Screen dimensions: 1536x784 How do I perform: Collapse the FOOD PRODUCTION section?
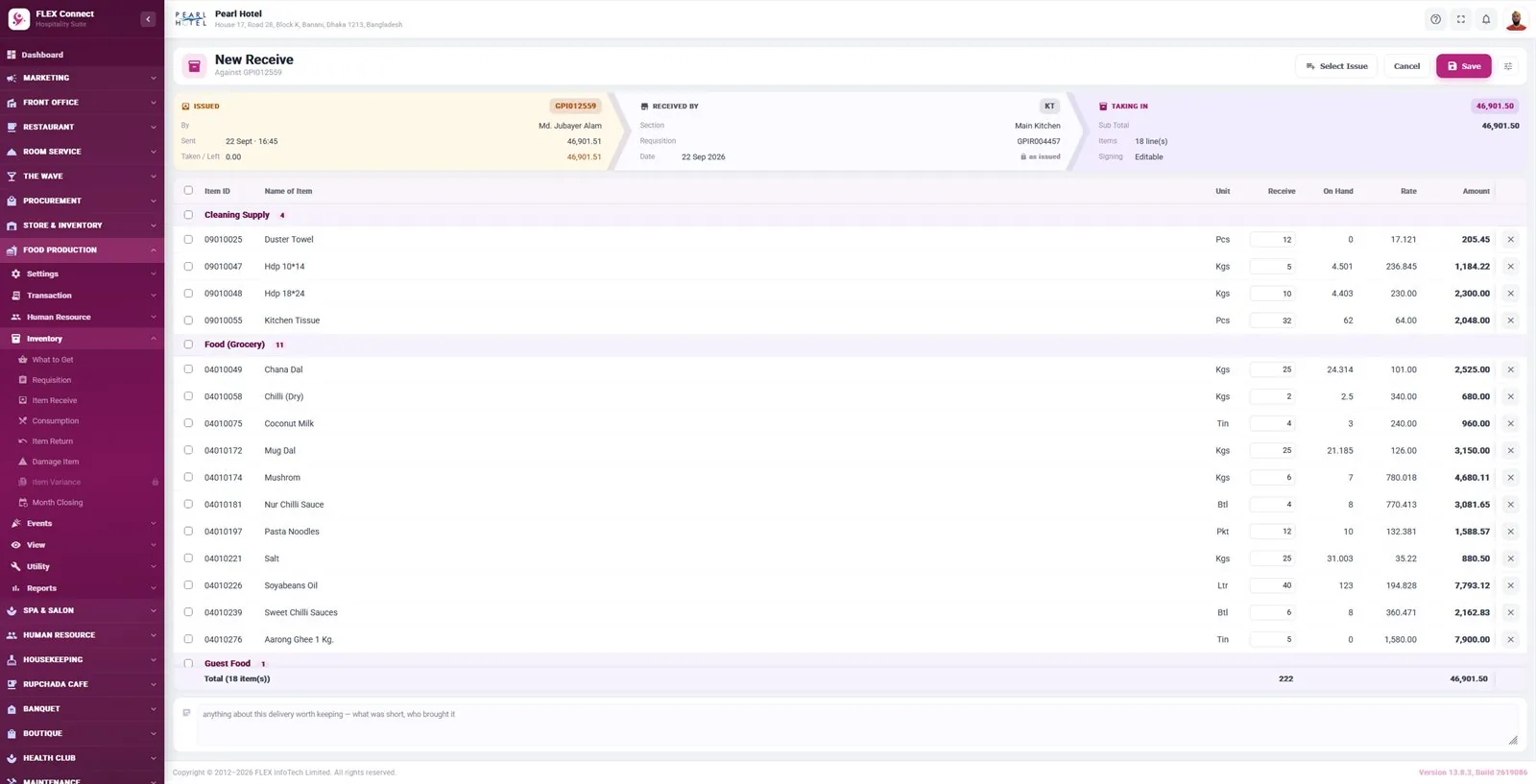click(x=82, y=250)
